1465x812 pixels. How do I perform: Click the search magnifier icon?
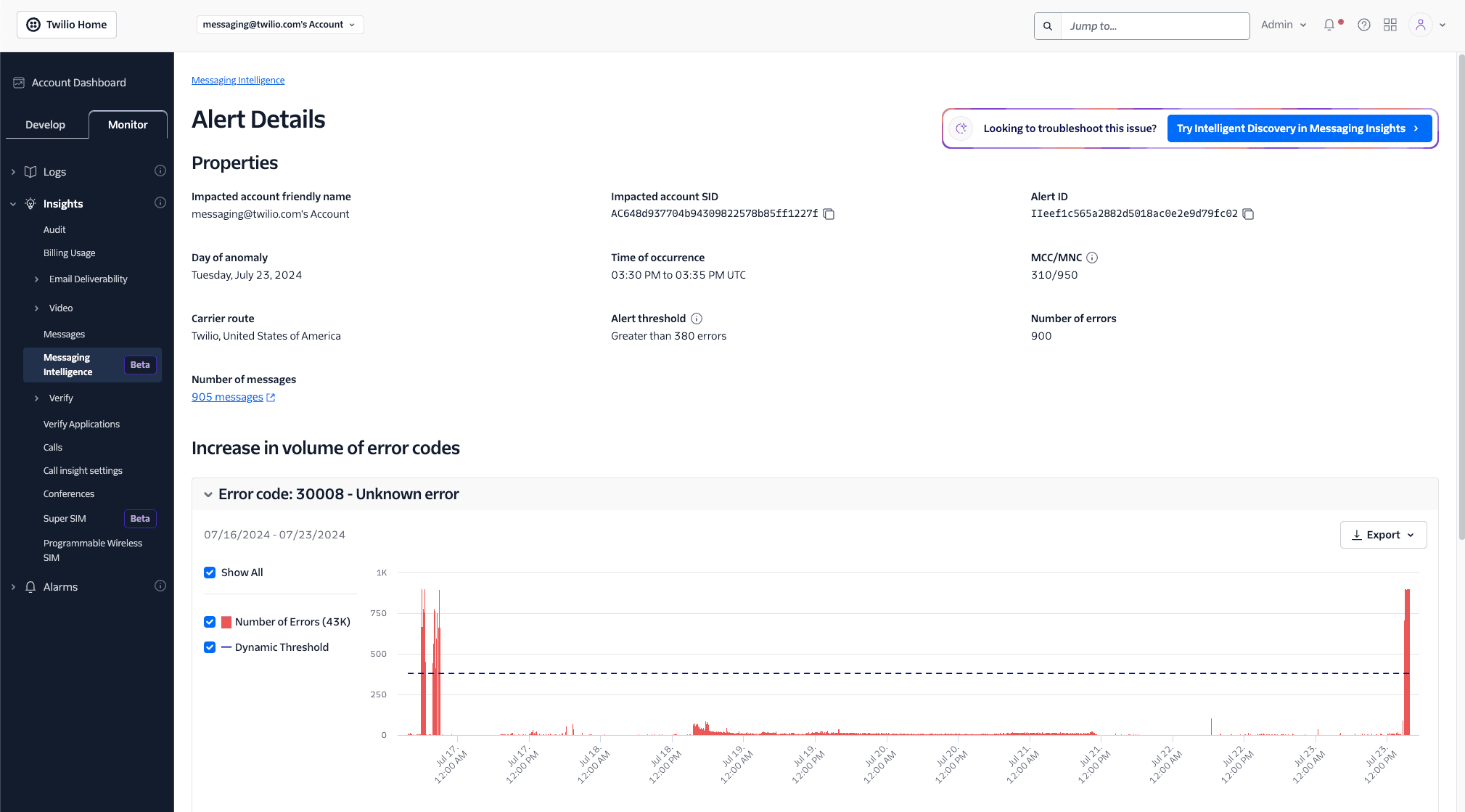pos(1047,25)
